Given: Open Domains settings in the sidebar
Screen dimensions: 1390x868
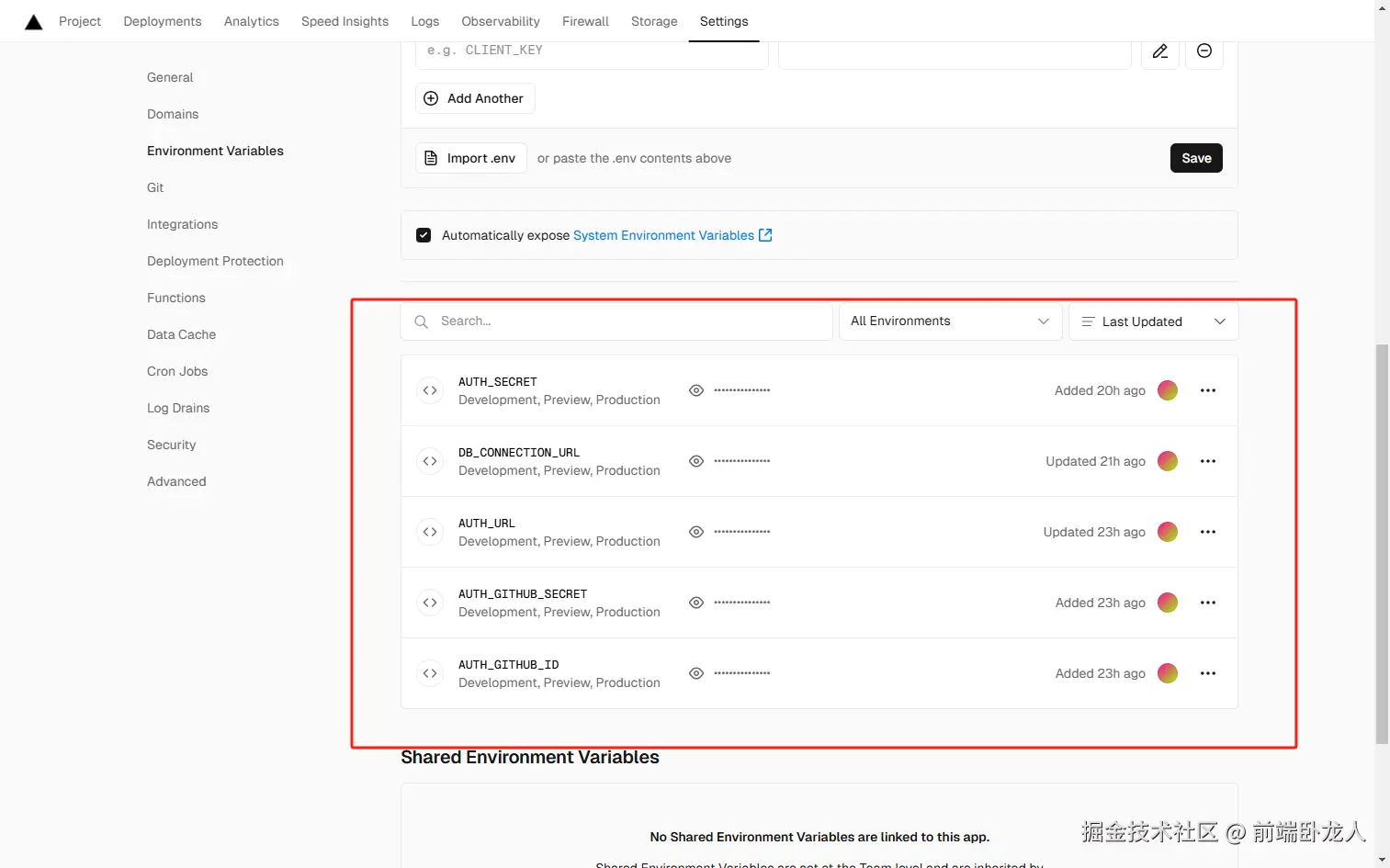Looking at the screenshot, I should 173,114.
